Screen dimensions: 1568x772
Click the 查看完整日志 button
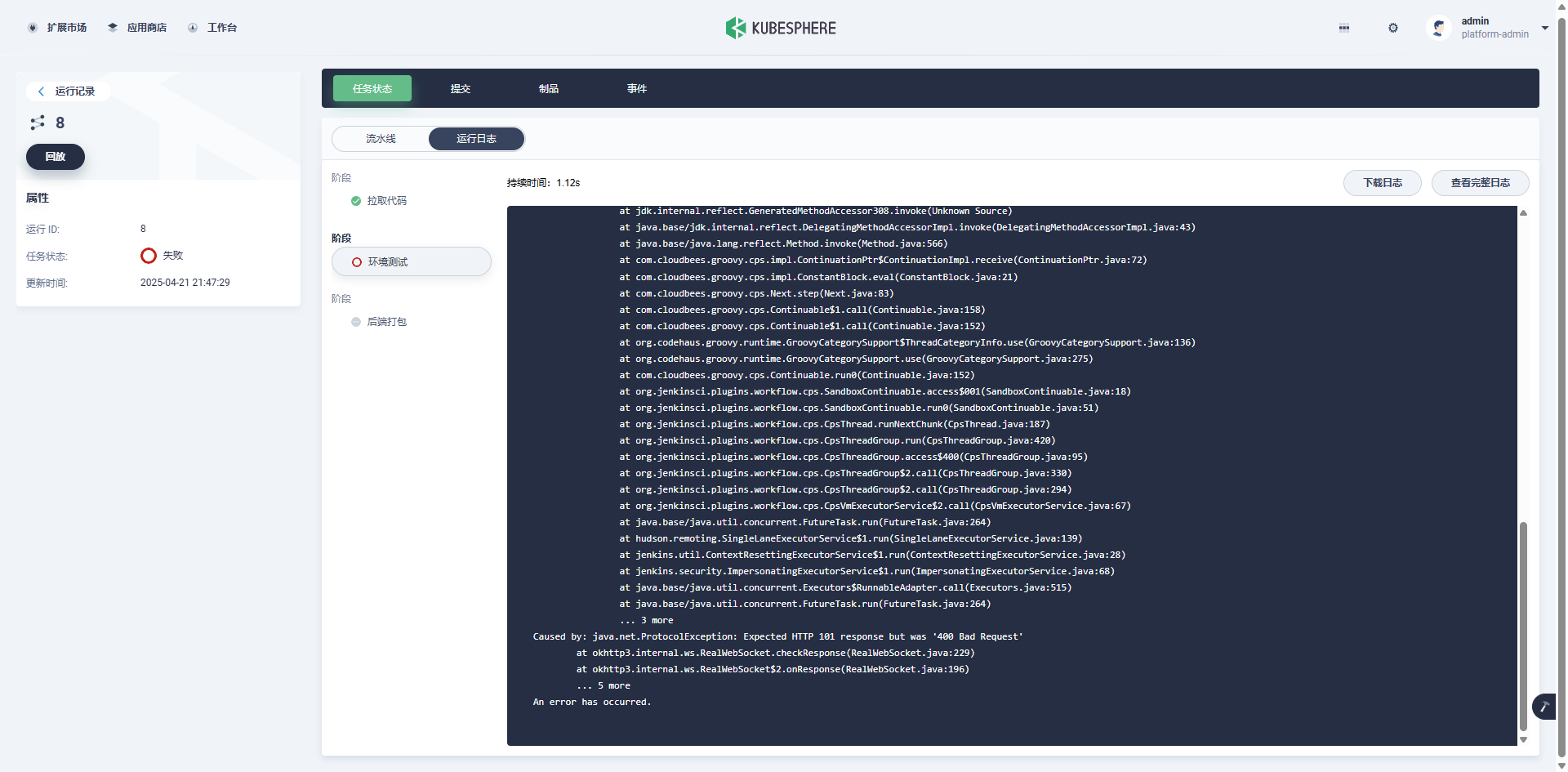tap(1481, 183)
